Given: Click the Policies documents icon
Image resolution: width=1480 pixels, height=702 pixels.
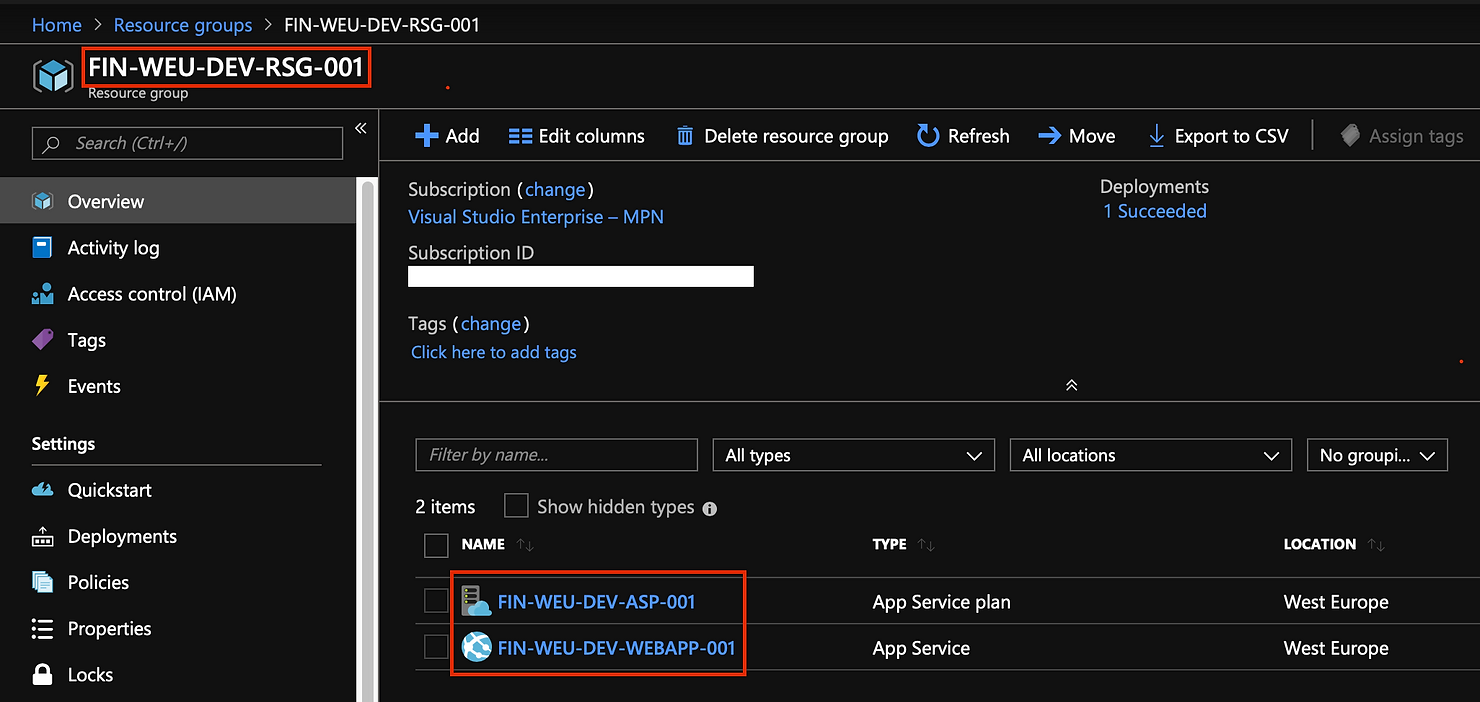Looking at the screenshot, I should tap(42, 582).
